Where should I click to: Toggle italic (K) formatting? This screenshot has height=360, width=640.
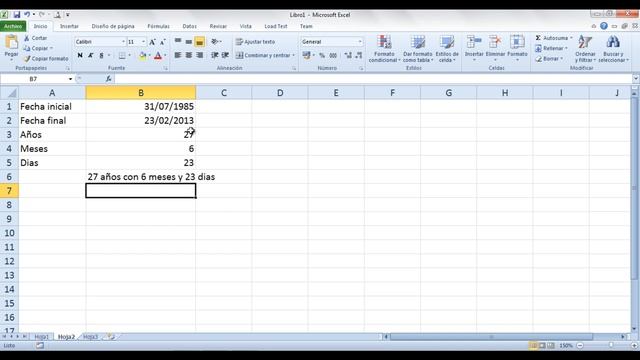[x=91, y=55]
